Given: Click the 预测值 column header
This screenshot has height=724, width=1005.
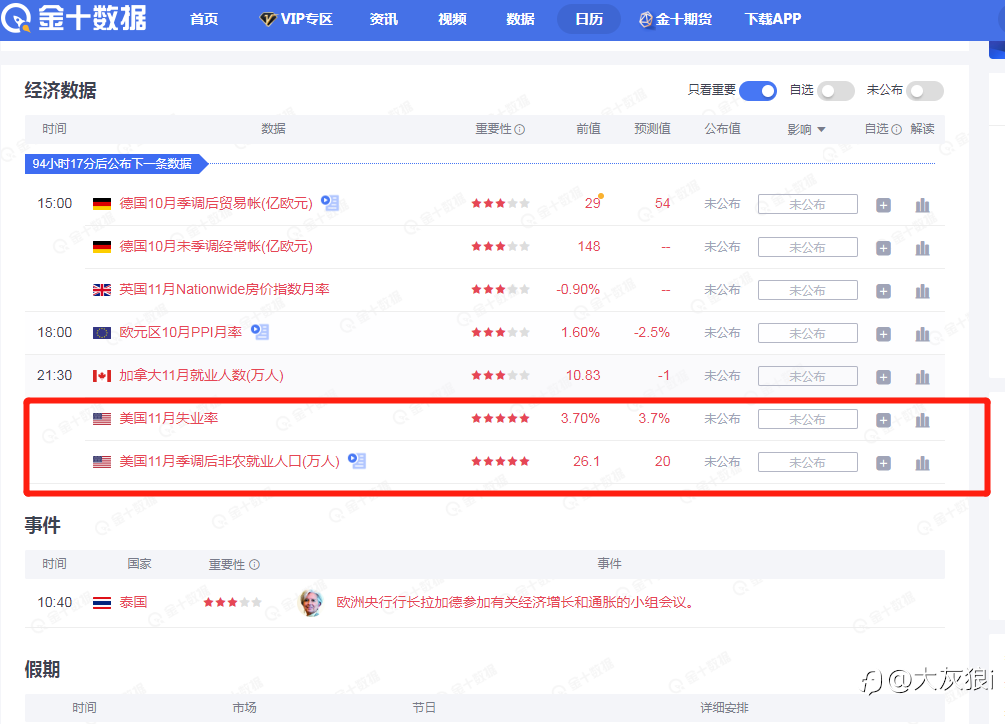Looking at the screenshot, I should pos(652,129).
